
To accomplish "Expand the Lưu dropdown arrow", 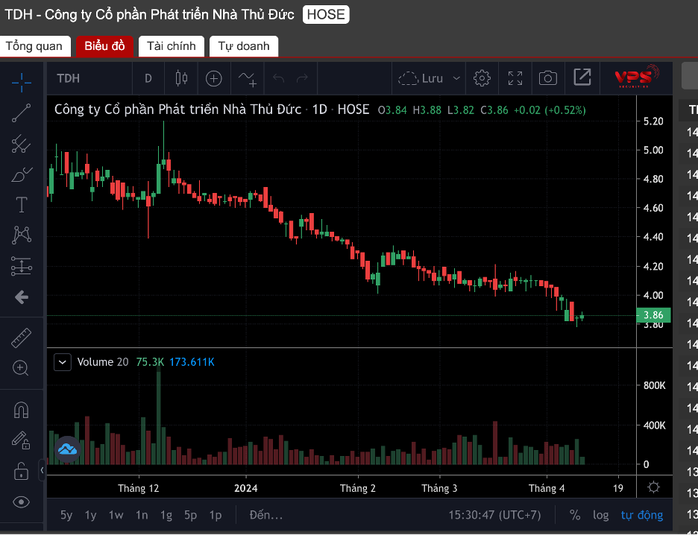I will click(x=456, y=79).
